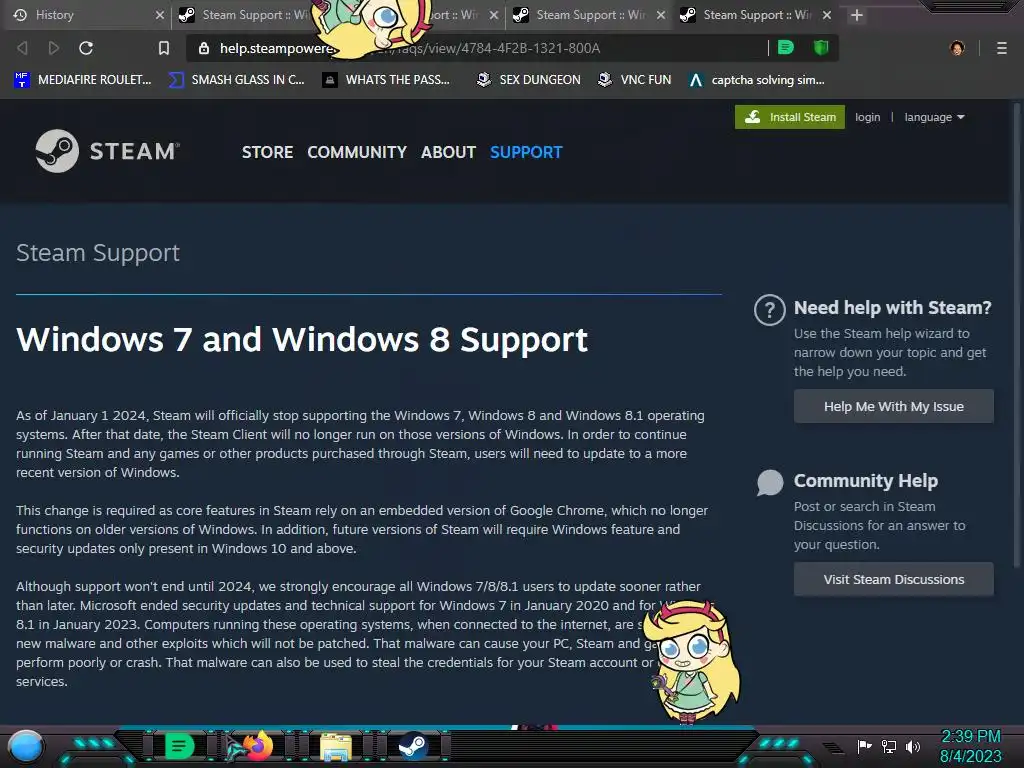Open a new browser tab
The width and height of the screenshot is (1024, 768).
[x=857, y=15]
